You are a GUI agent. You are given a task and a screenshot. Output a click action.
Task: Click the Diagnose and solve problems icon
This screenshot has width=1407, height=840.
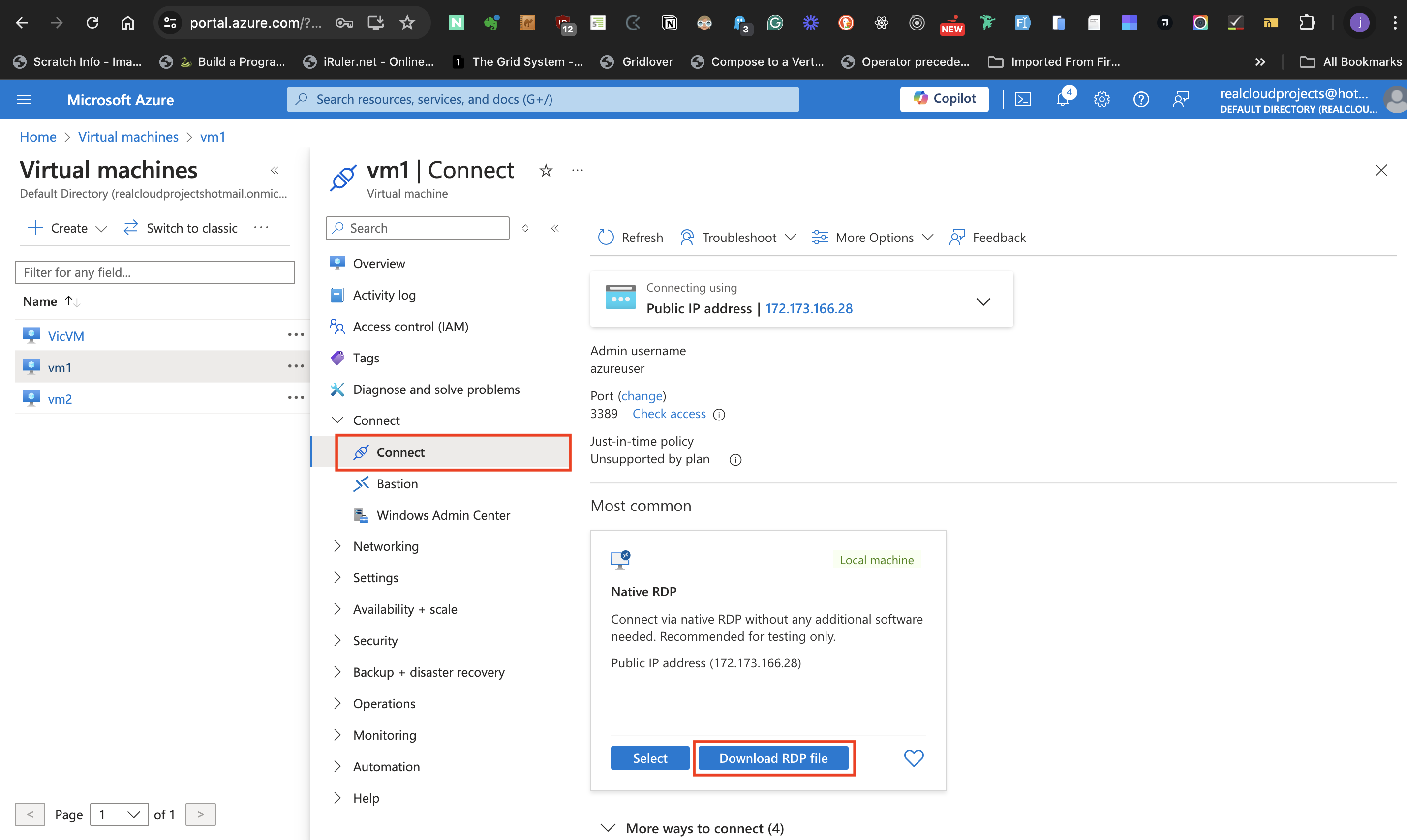click(x=337, y=389)
